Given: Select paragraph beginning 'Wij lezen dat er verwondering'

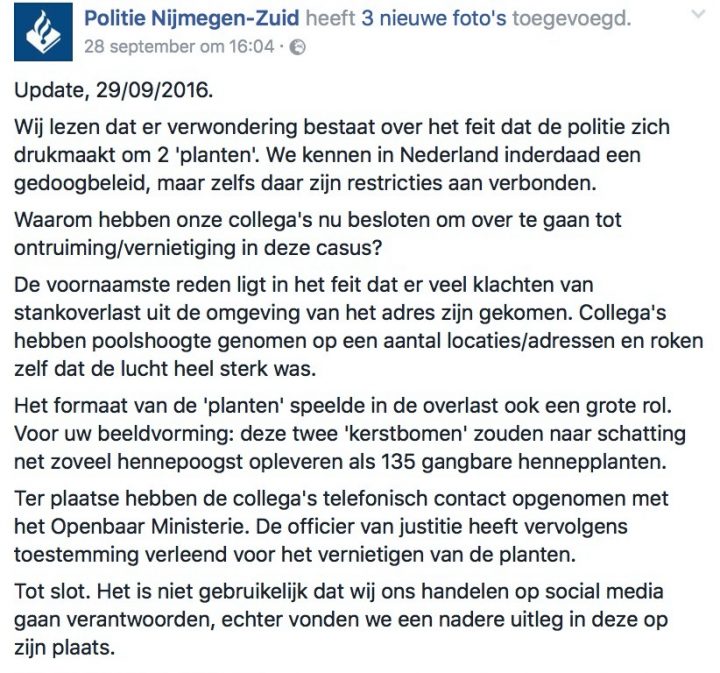Looking at the screenshot, I should (342, 155).
